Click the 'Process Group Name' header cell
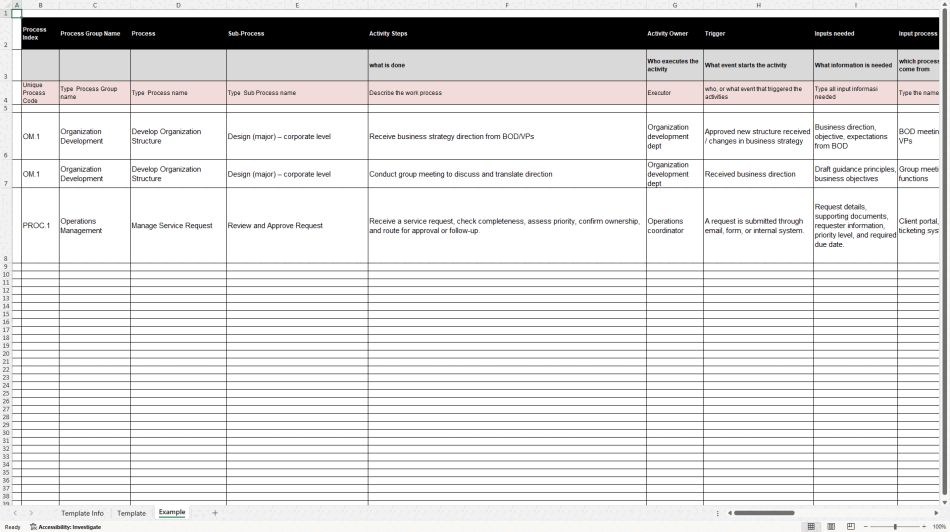Screen dimensions: 950x532 click(x=95, y=33)
